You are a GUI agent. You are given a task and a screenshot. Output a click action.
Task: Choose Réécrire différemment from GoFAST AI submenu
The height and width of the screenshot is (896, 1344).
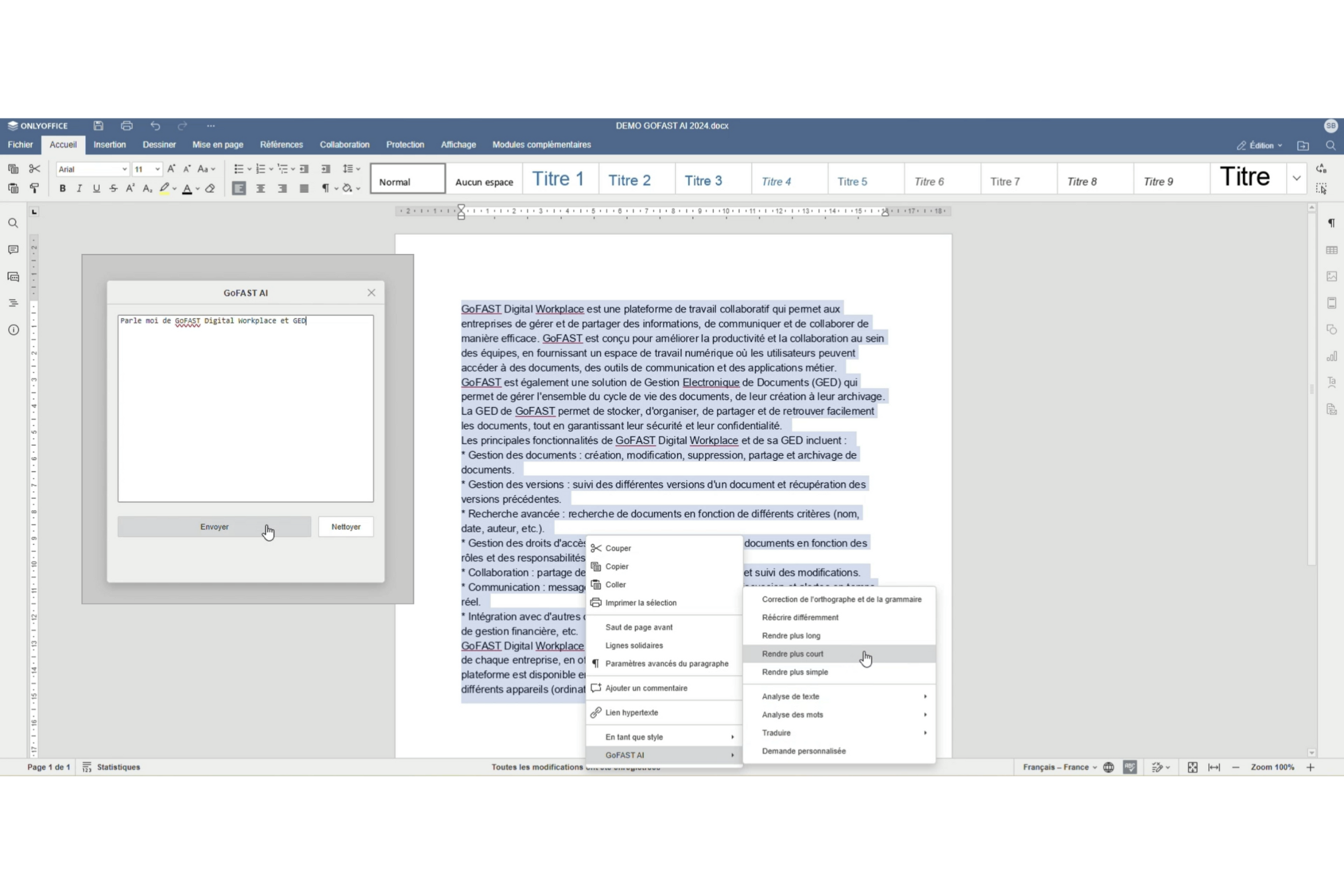[x=800, y=617]
